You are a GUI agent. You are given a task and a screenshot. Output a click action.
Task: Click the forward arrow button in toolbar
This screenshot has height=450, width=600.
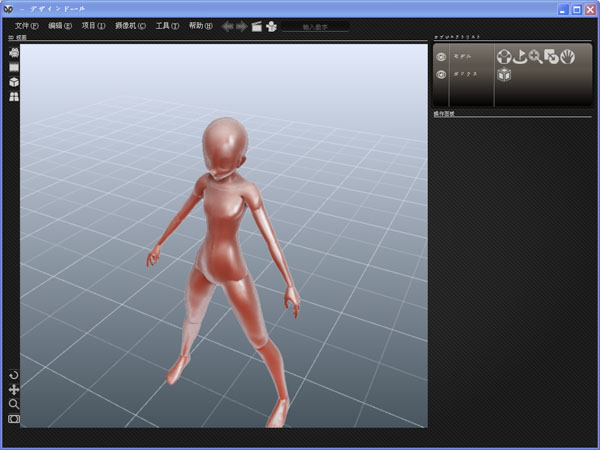(x=242, y=26)
